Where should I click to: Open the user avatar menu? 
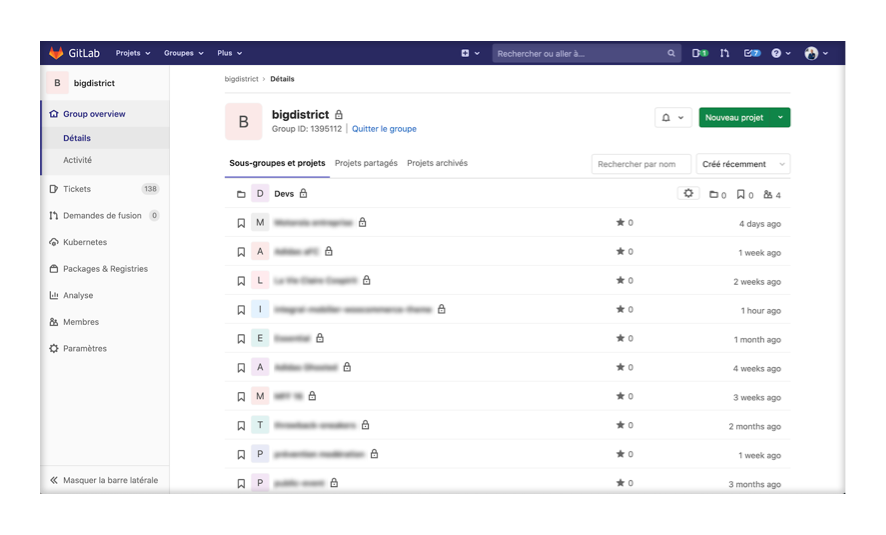click(x=816, y=53)
